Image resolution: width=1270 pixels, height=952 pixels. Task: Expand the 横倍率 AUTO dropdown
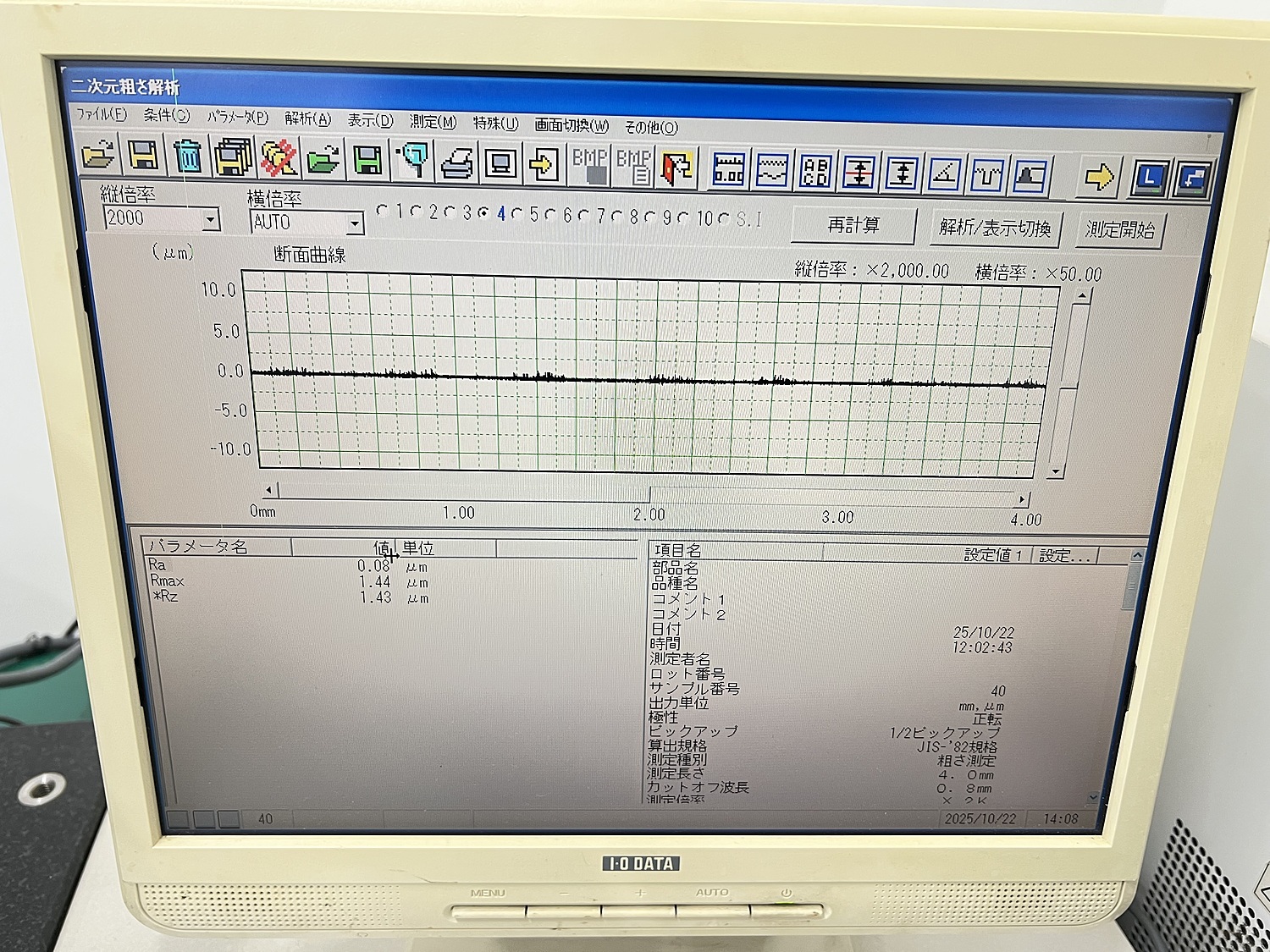355,224
